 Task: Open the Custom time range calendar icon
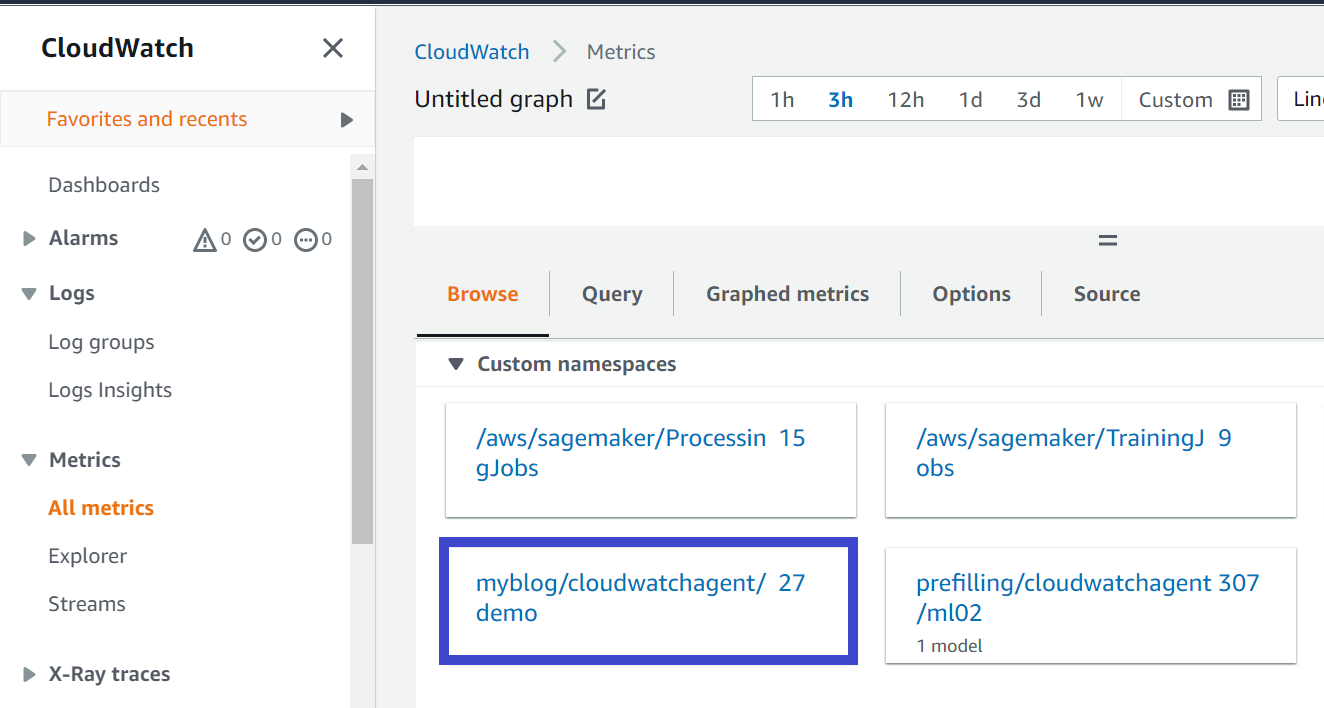1239,100
